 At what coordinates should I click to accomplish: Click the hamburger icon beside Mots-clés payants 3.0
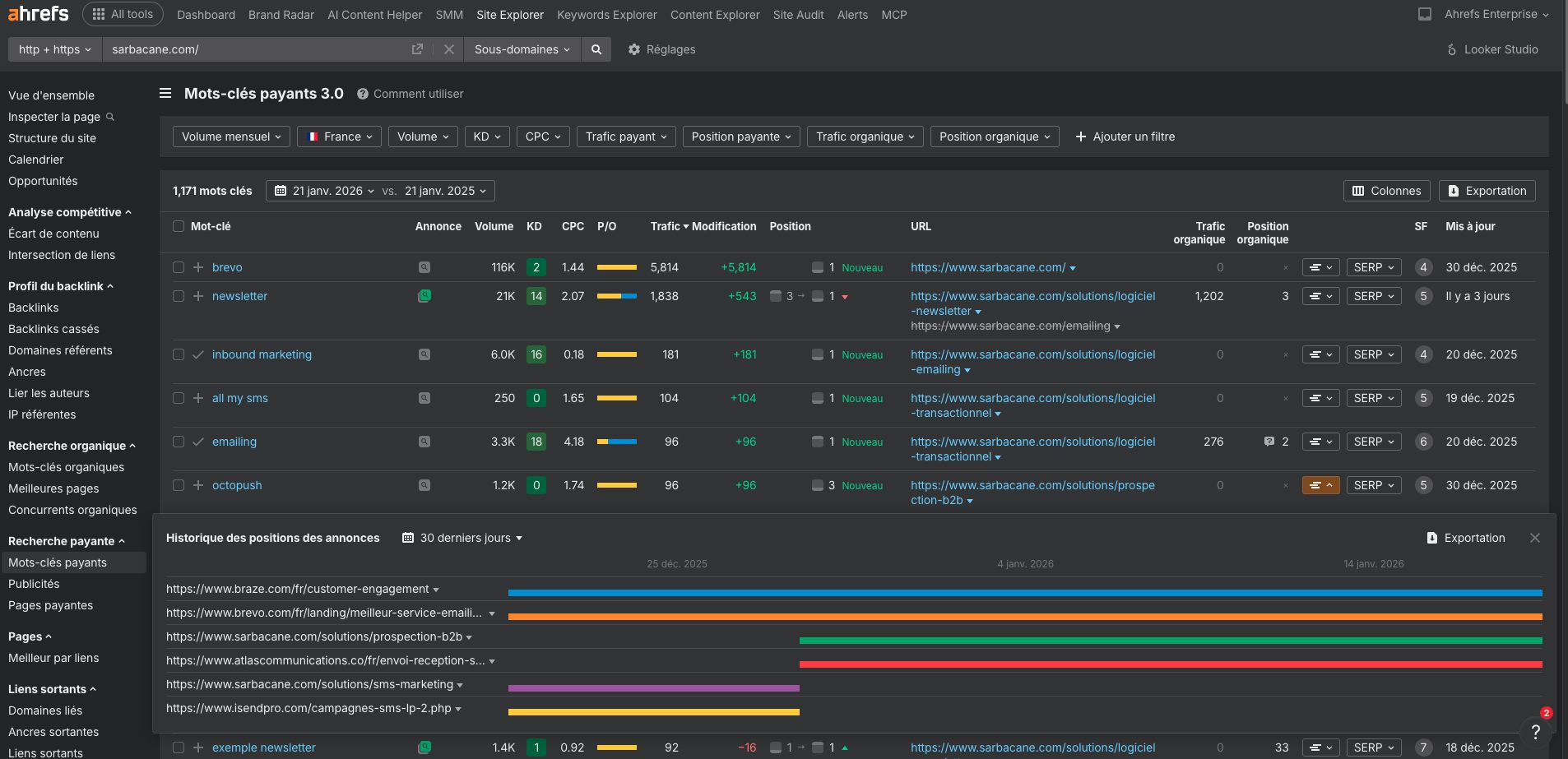pos(166,93)
